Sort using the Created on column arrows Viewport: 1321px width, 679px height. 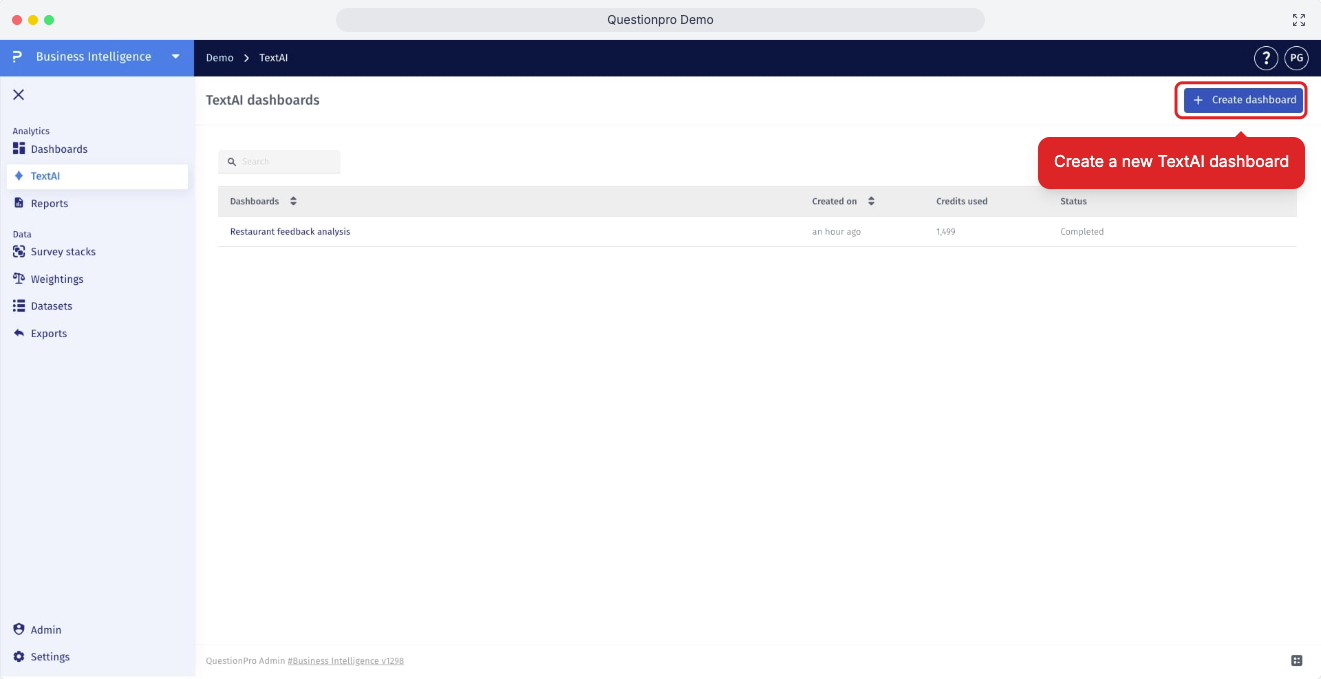(x=871, y=201)
